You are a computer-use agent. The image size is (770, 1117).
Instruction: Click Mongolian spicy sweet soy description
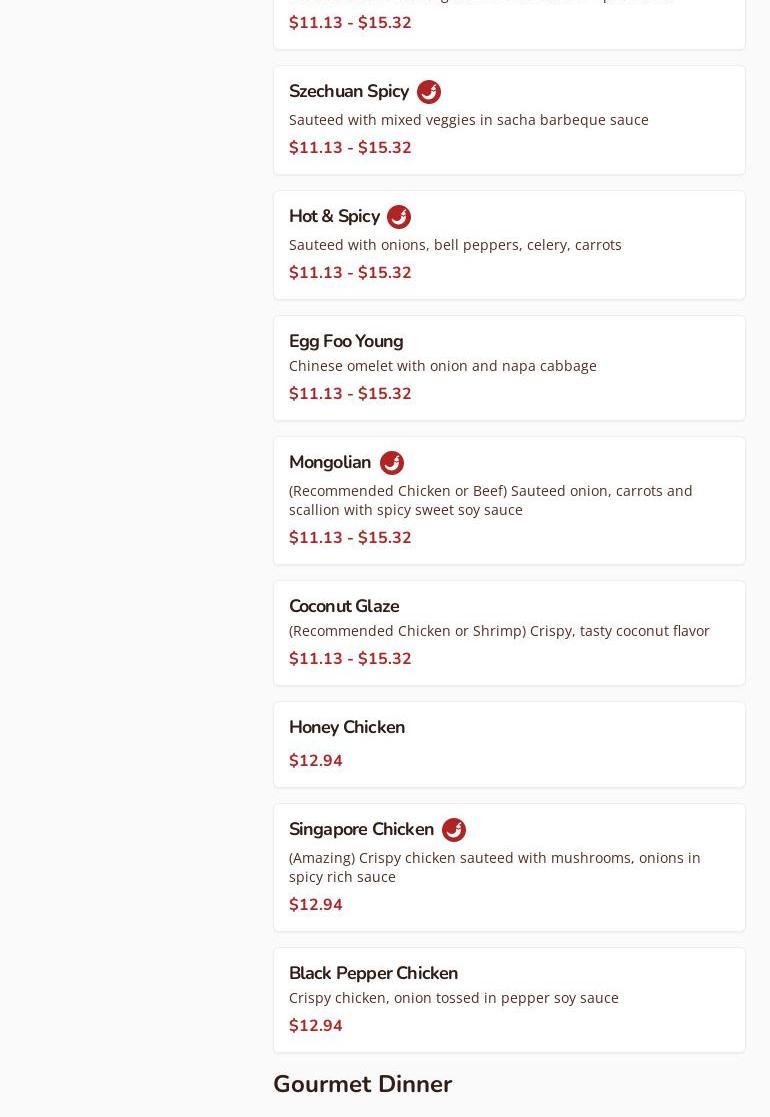tap(490, 500)
